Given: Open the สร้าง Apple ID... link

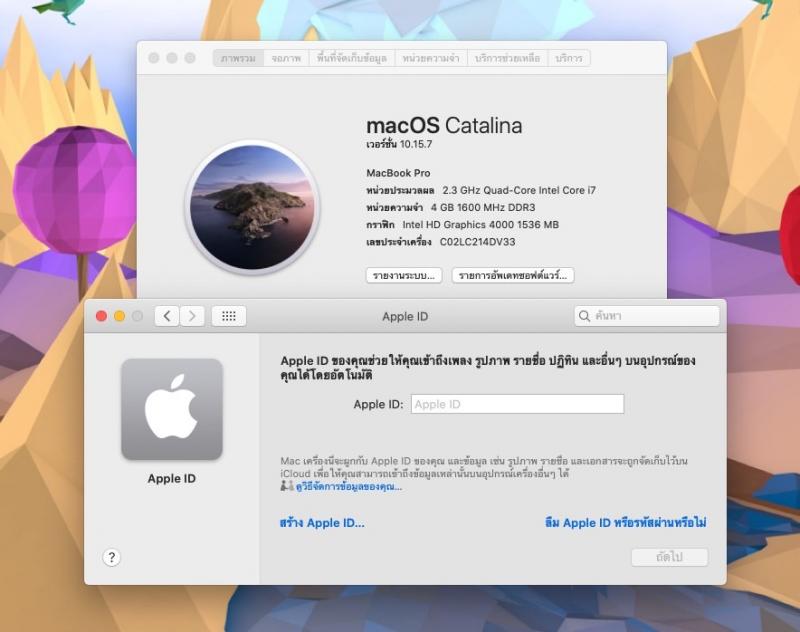Looking at the screenshot, I should pyautogui.click(x=322, y=523).
